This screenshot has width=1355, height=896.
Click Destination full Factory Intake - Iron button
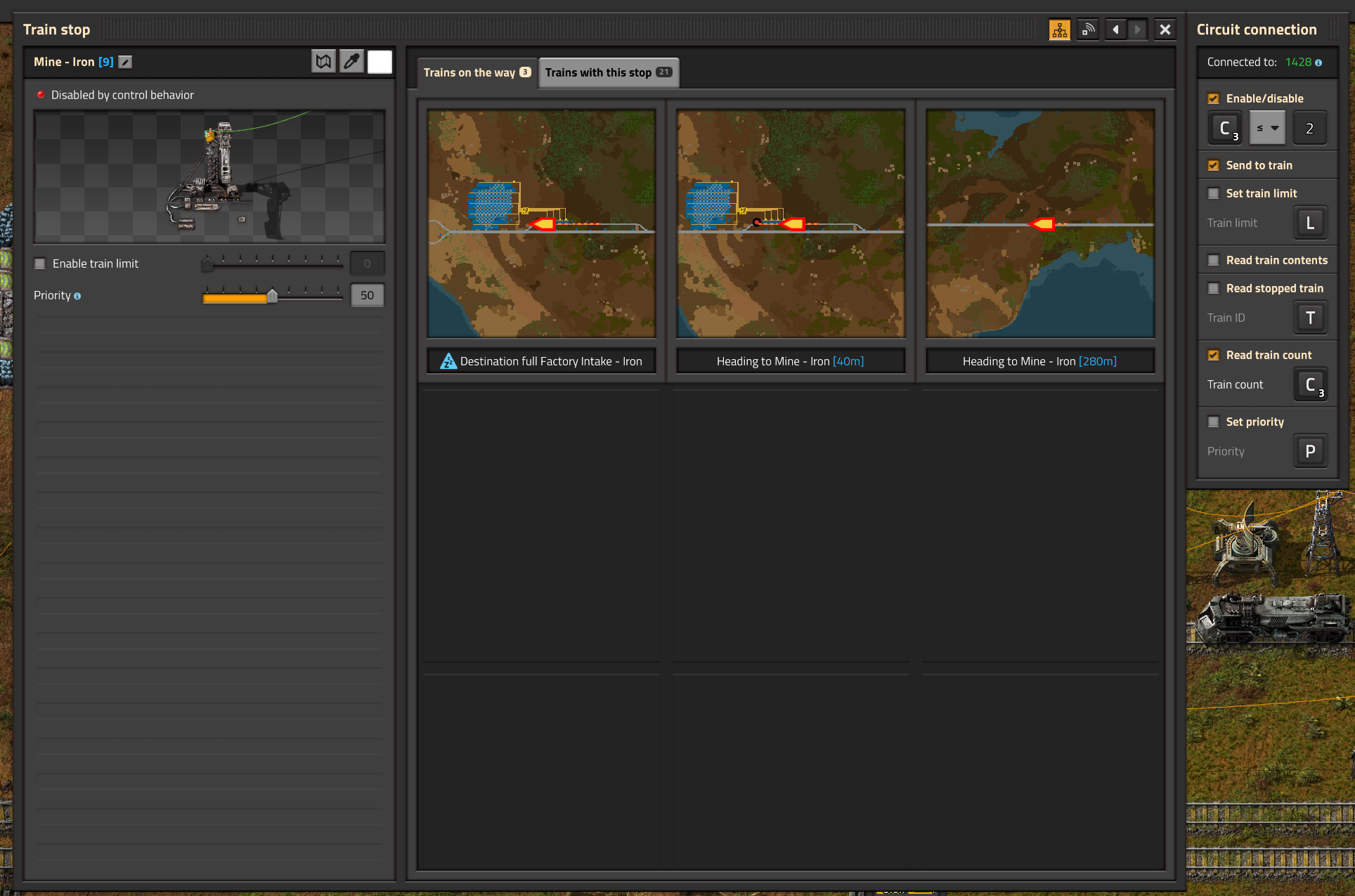541,361
